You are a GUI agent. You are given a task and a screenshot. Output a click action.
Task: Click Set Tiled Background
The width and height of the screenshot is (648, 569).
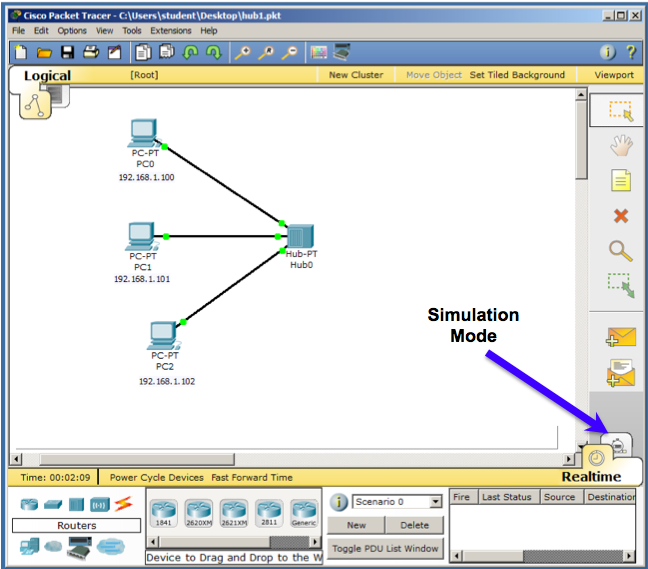click(x=517, y=75)
